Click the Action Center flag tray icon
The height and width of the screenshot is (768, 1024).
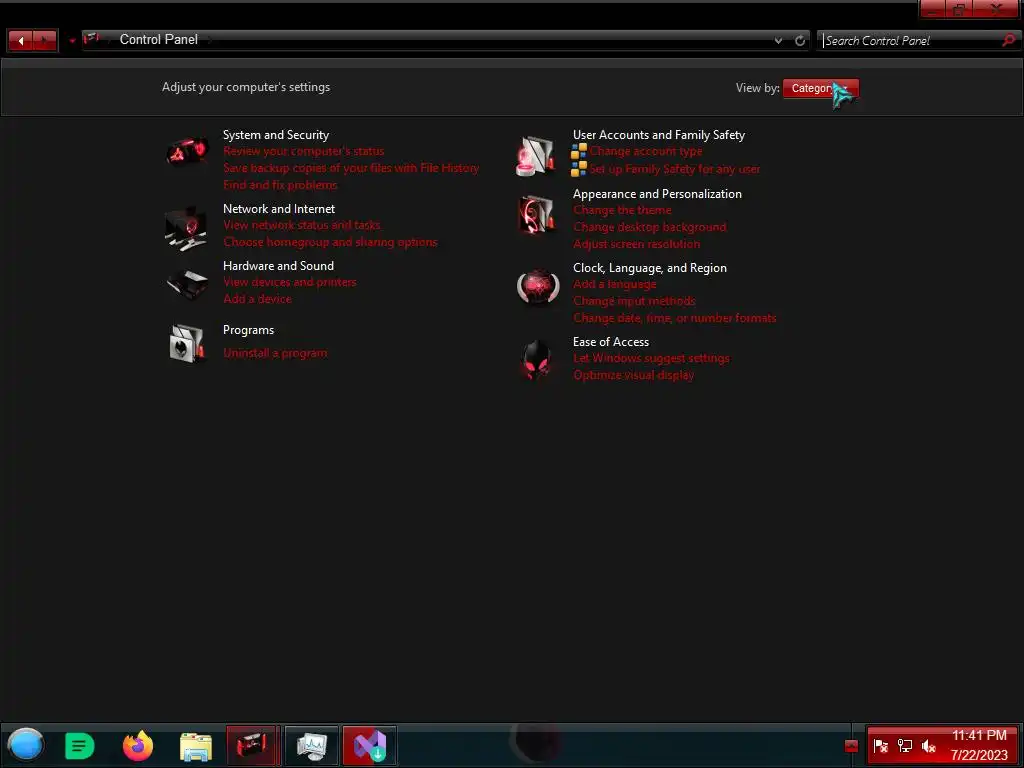880,746
